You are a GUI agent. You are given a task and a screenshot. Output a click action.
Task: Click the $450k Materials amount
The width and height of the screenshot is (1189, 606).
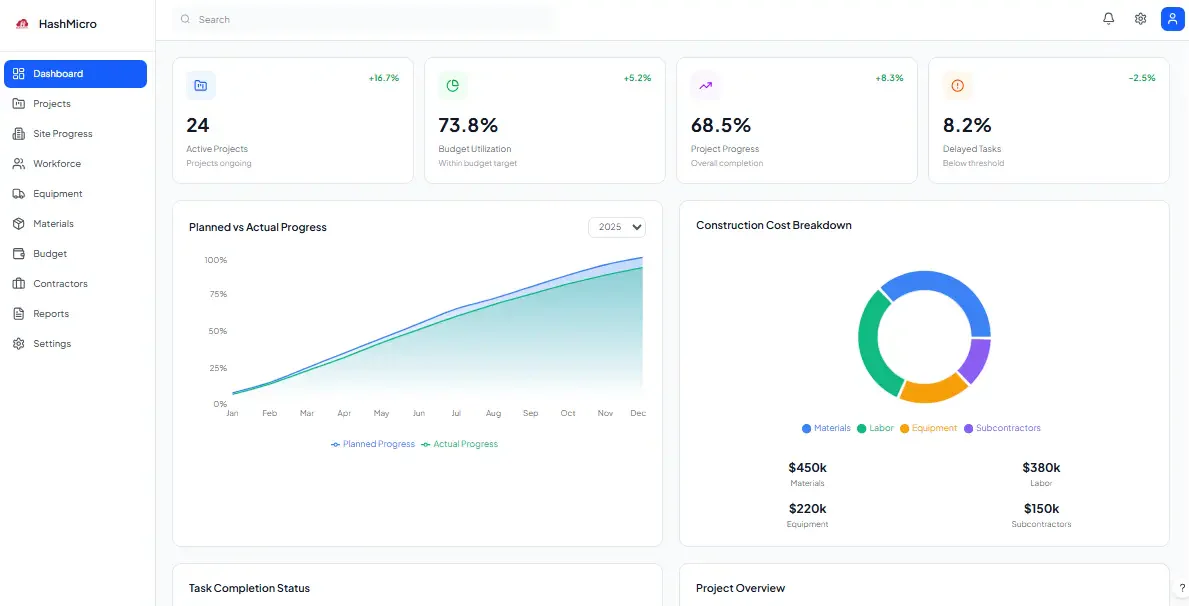point(808,468)
